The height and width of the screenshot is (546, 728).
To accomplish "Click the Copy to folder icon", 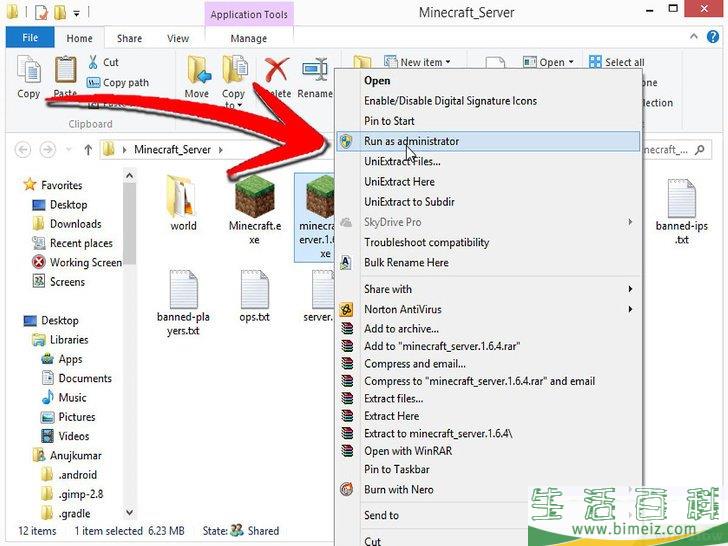I will coord(234,70).
